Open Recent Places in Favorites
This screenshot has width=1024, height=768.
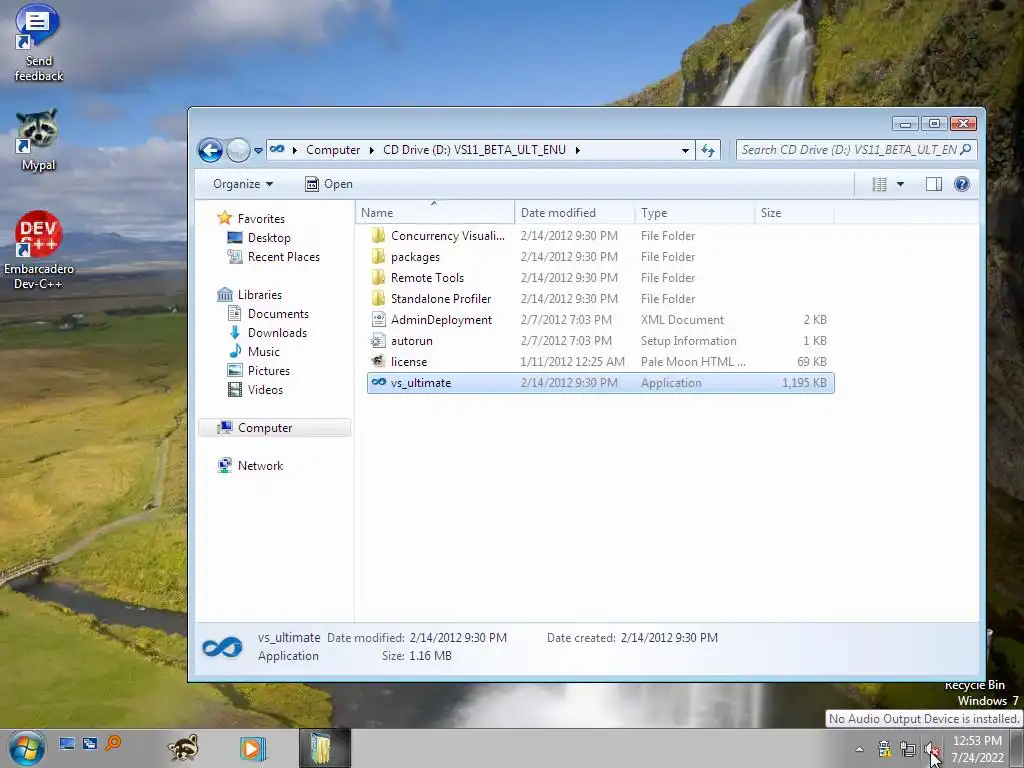coord(283,257)
